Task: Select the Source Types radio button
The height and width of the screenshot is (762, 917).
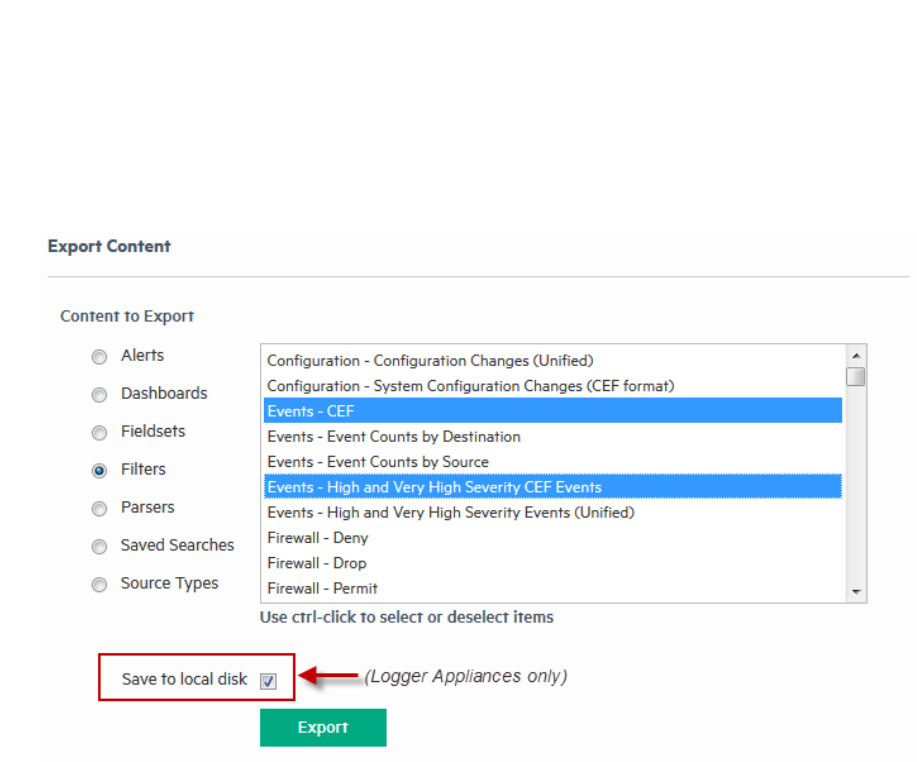Action: 99,585
